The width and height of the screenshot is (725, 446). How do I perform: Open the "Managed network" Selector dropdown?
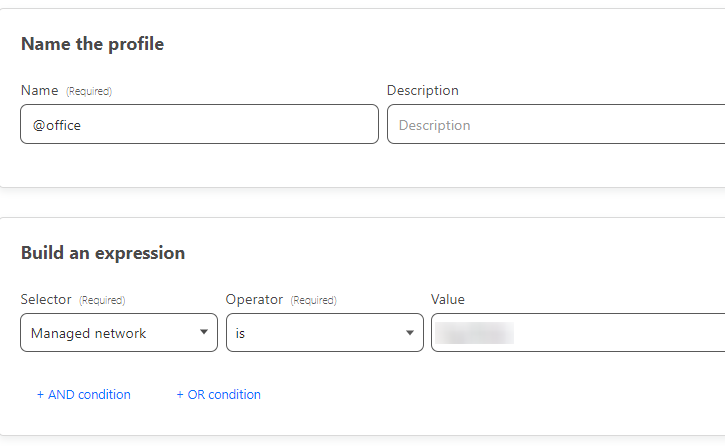point(118,333)
